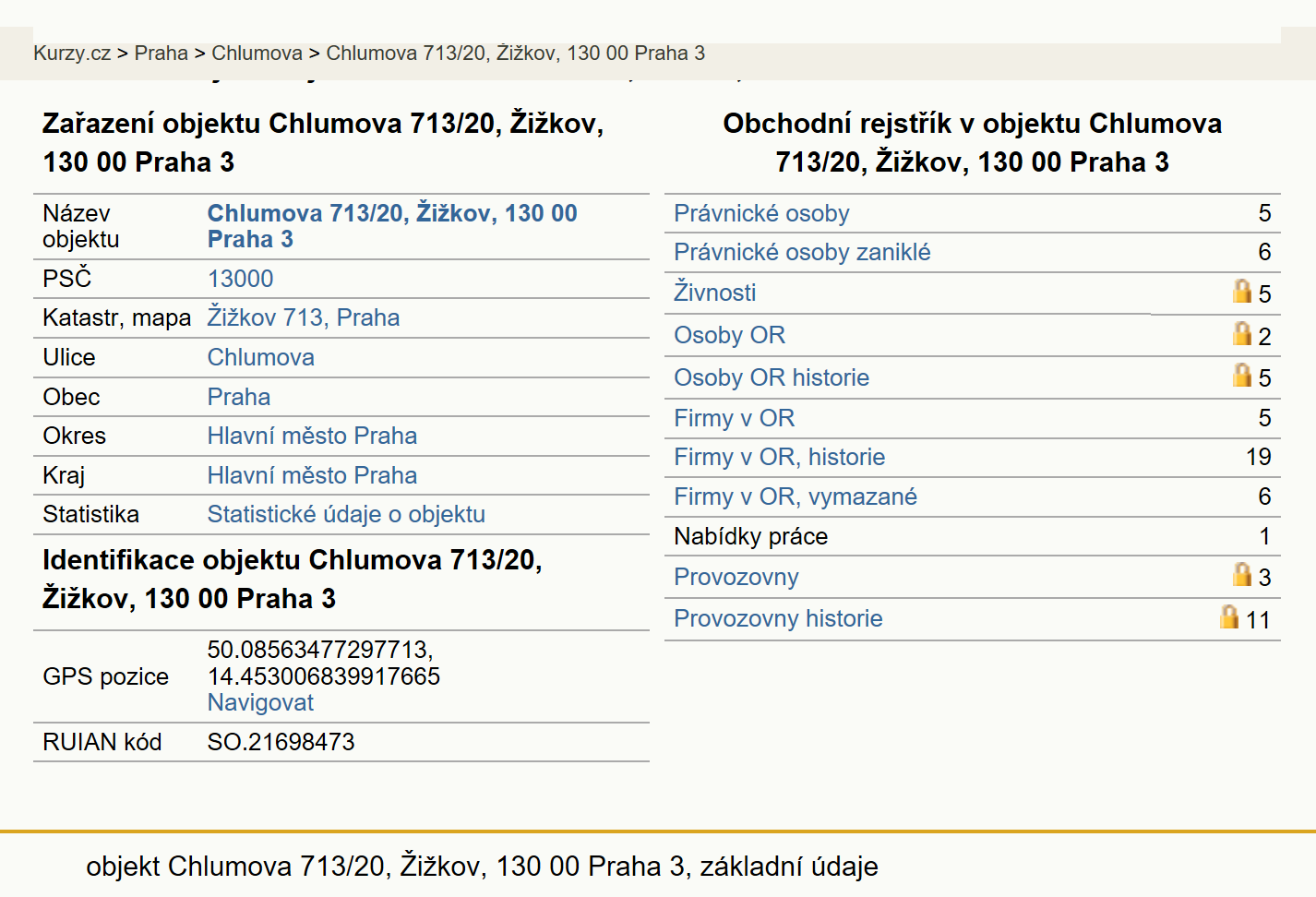This screenshot has height=897, width=1316.
Task: View Firmy v OR, historie
Action: pyautogui.click(x=779, y=457)
